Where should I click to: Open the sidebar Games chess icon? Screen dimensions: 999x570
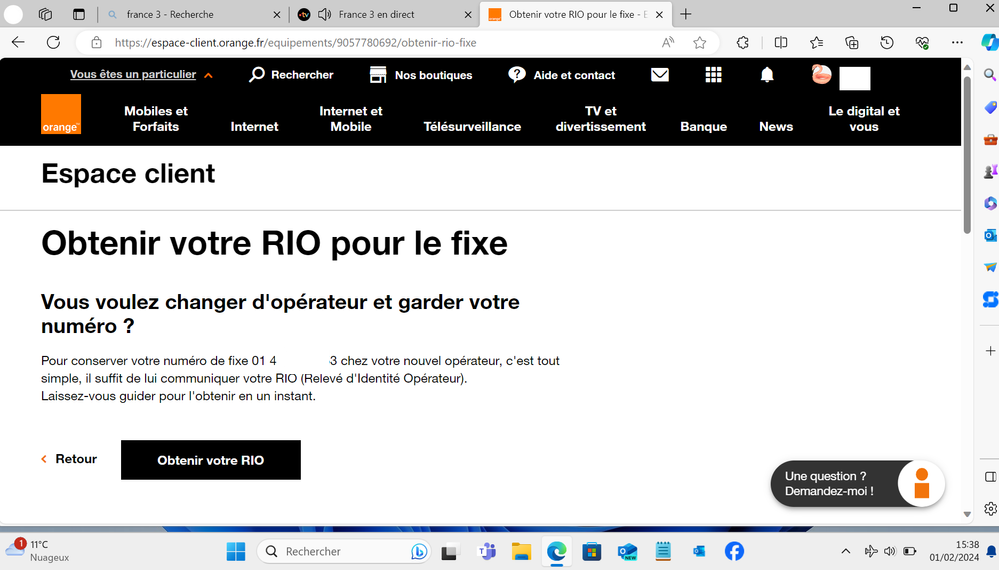coord(990,171)
